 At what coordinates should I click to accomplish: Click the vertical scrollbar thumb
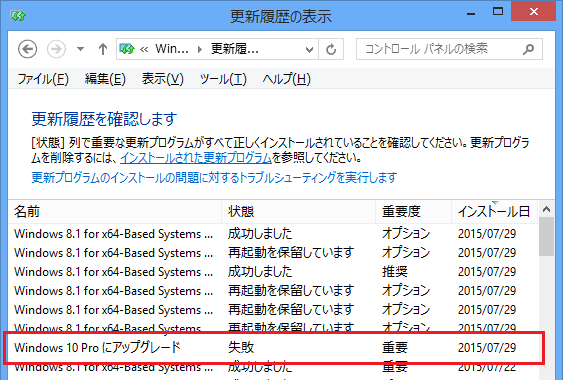coord(546,237)
